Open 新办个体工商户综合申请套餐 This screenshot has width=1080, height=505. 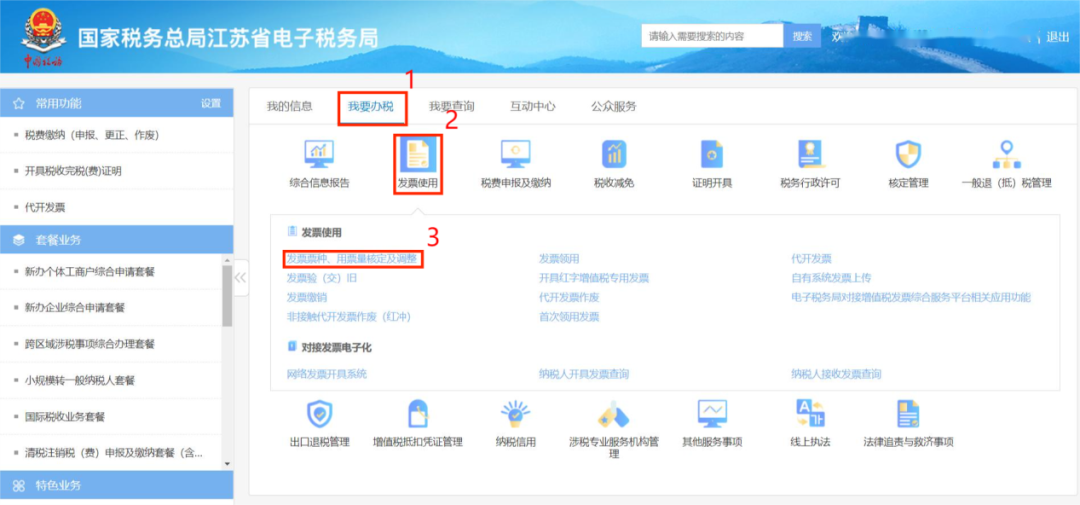(90, 271)
